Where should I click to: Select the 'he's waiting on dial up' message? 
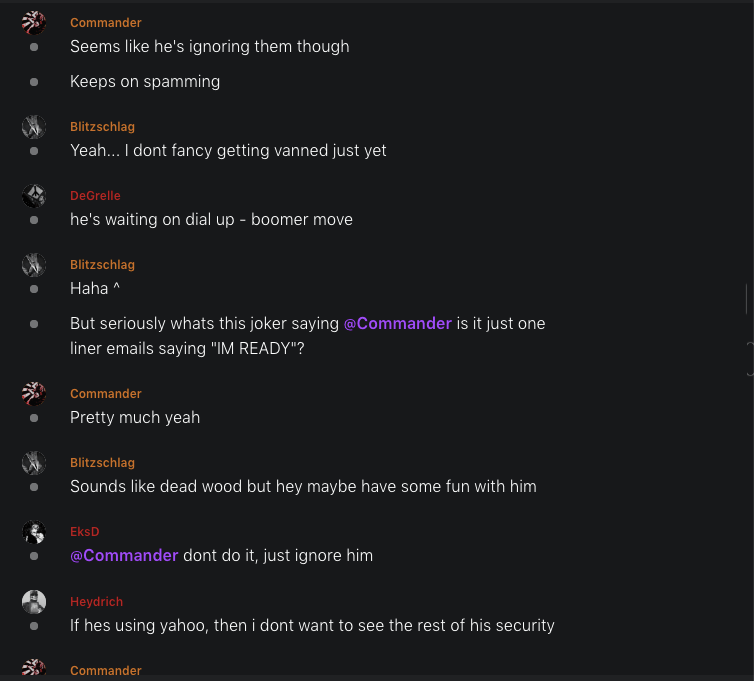pyautogui.click(x=211, y=220)
